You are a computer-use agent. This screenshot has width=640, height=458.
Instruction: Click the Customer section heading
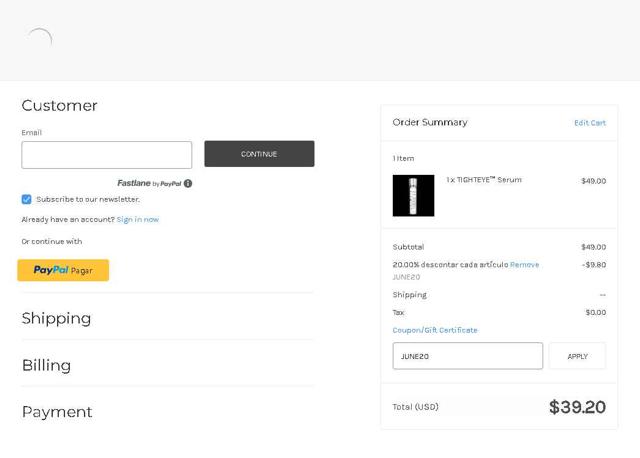[x=60, y=105]
